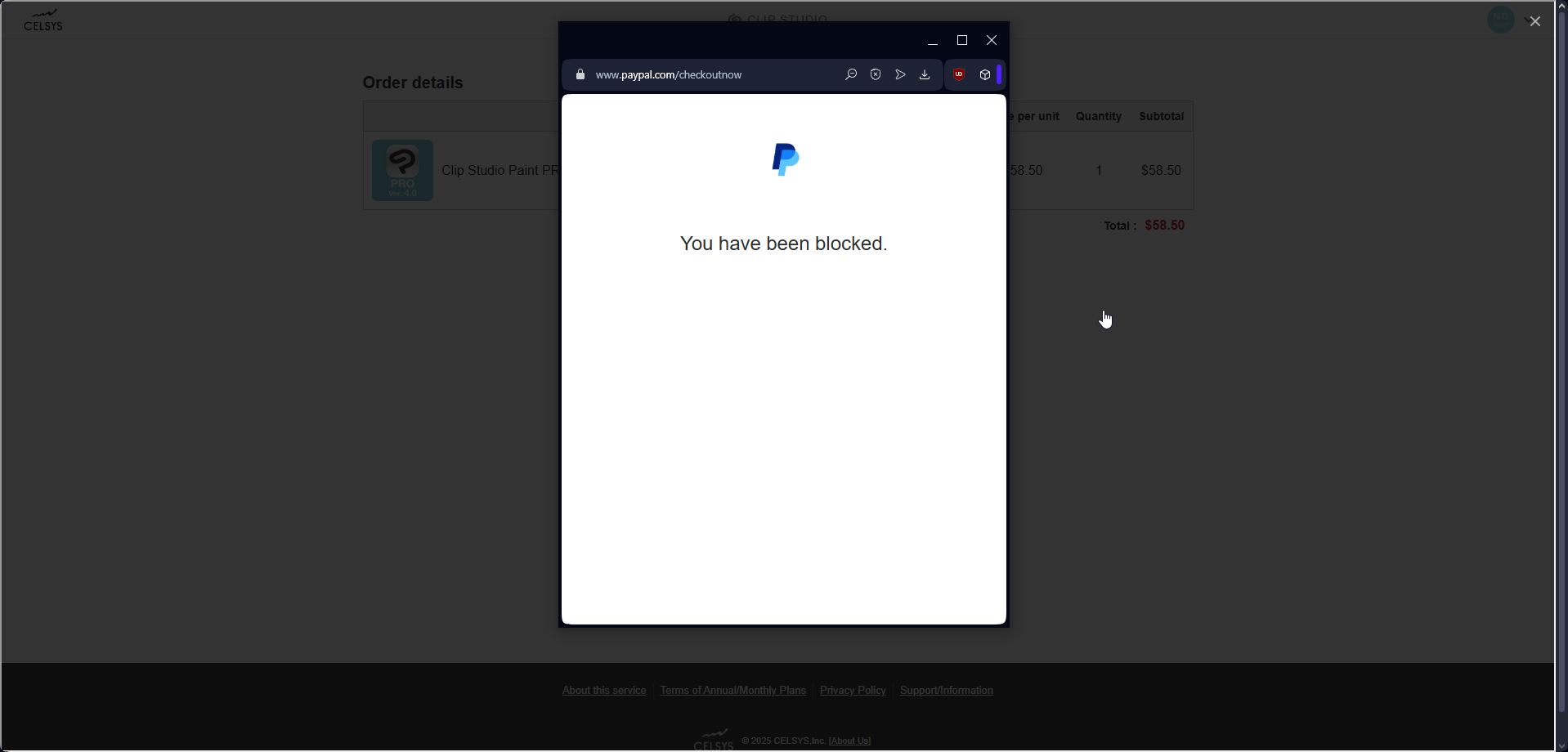1568x752 pixels.
Task: Close the payment overlay with the X
Action: pyautogui.click(x=1535, y=21)
